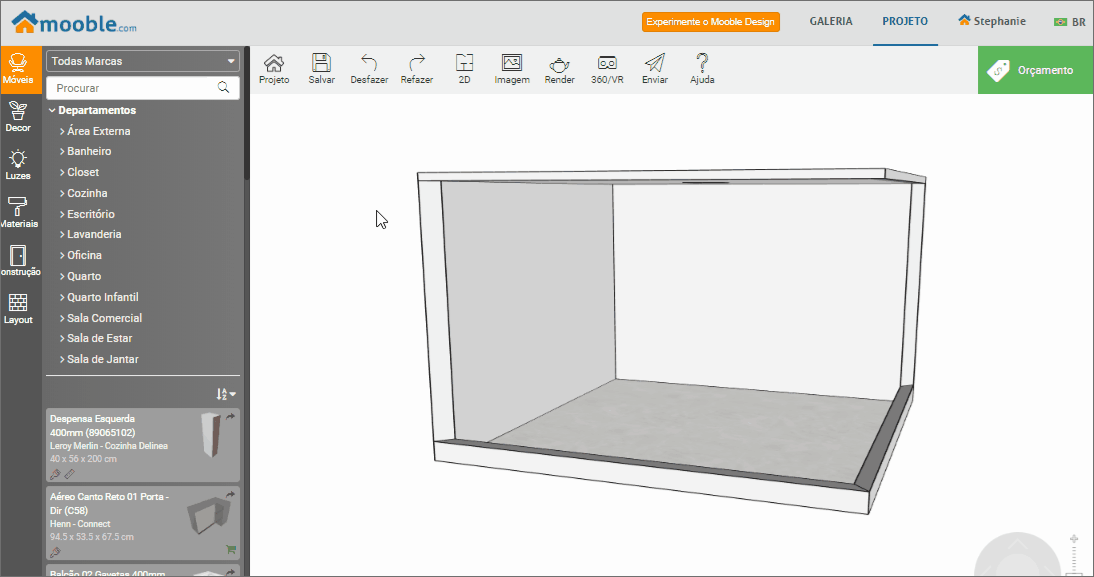The width and height of the screenshot is (1094, 577).
Task: Click green cart icon on Aéreo Canto Reto card
Action: pos(231,550)
